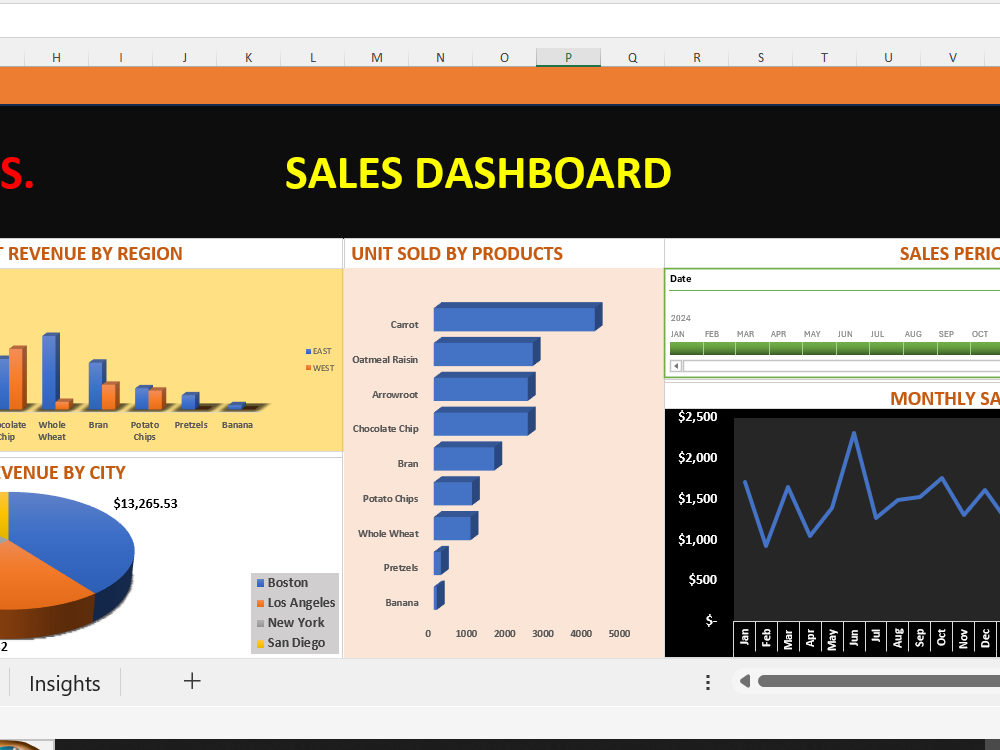Click the Oatmeal Raisin bar
Image resolution: width=1000 pixels, height=750 pixels.
point(486,353)
